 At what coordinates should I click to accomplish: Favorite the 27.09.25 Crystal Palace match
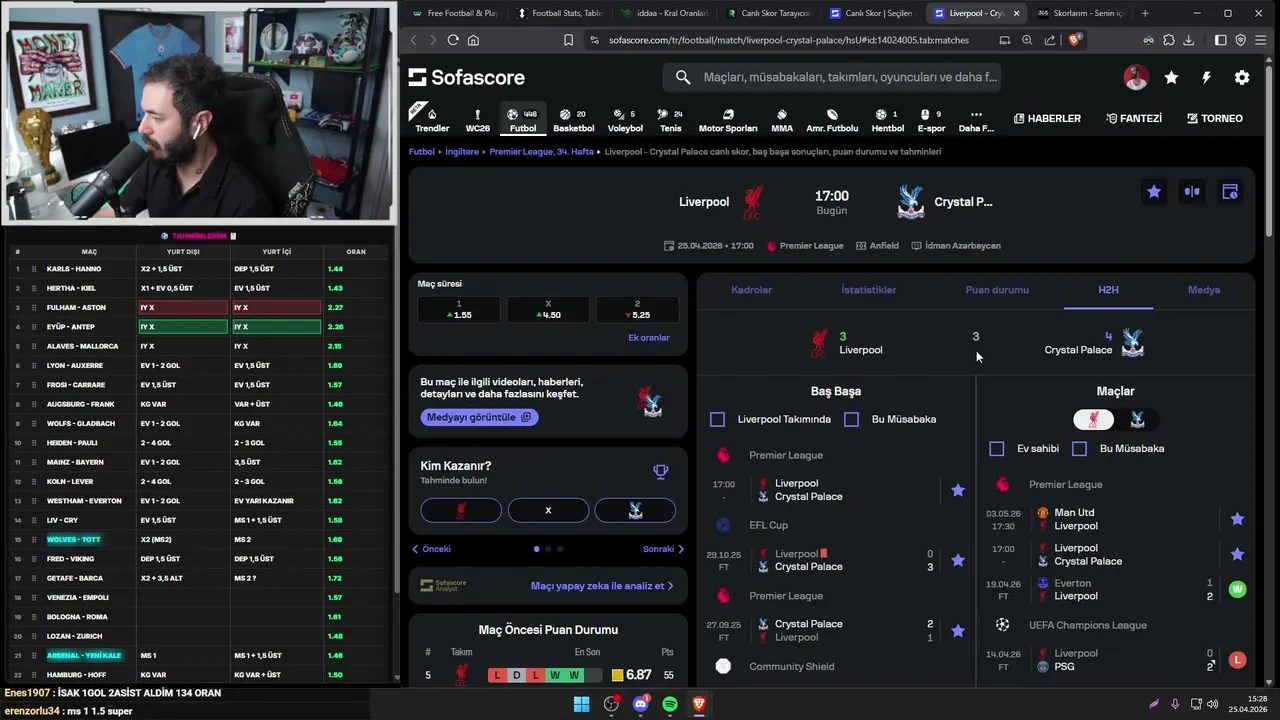coord(958,631)
